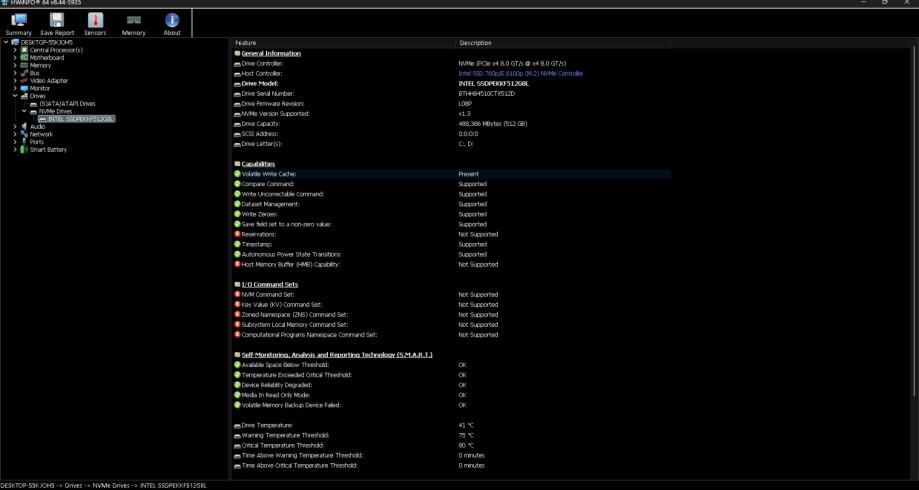Collapse the NVMe Drives subtree

24,110
